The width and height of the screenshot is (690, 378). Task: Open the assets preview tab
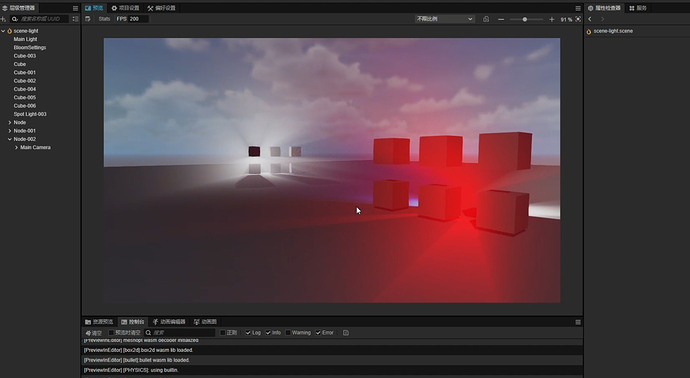click(99, 322)
